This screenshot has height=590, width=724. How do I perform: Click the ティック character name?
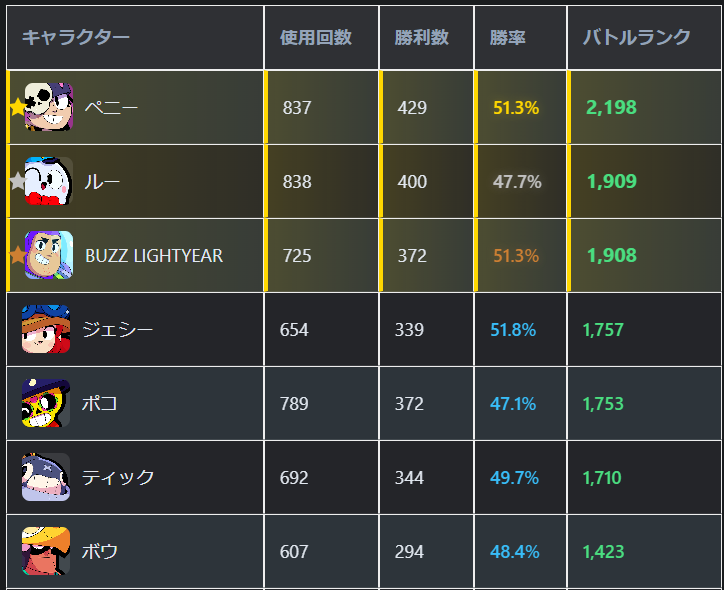[x=118, y=477]
